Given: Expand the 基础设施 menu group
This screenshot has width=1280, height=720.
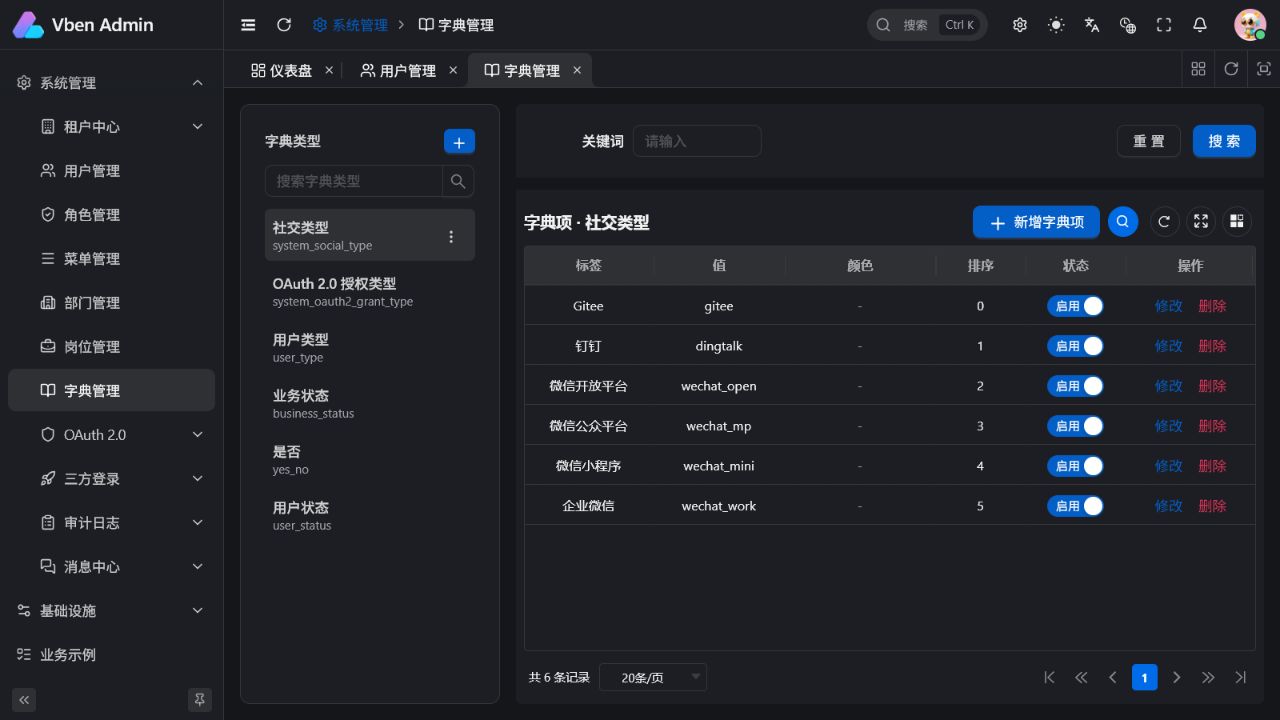Looking at the screenshot, I should pyautogui.click(x=111, y=611).
